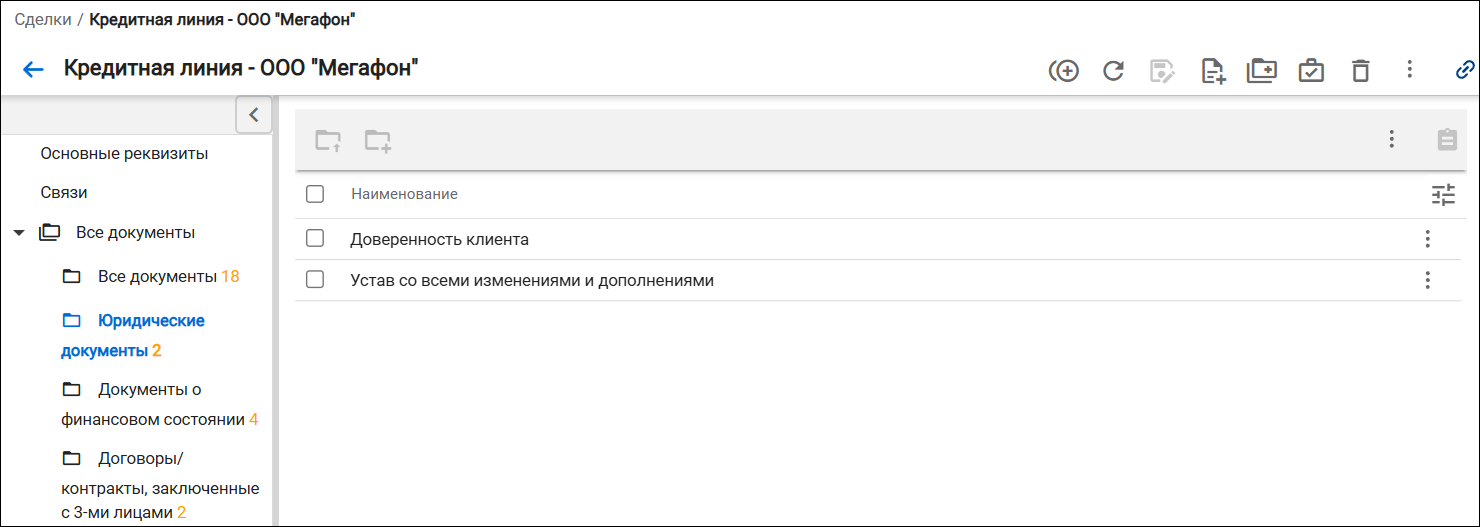Click the clipboard icon in list toolbar
Screen dimensions: 1480x527
[x=1446, y=140]
